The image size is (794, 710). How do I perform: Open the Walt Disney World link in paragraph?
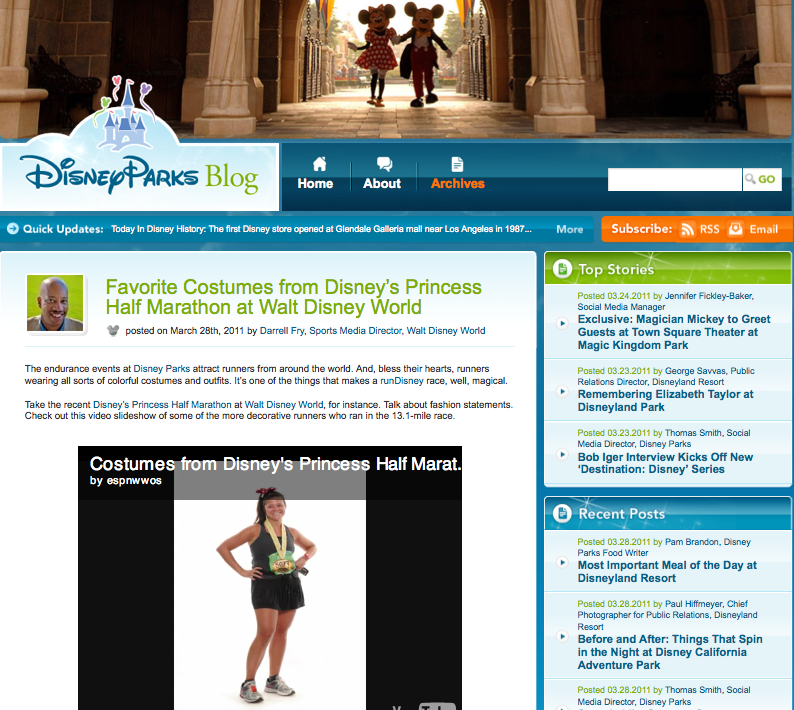[x=284, y=405]
